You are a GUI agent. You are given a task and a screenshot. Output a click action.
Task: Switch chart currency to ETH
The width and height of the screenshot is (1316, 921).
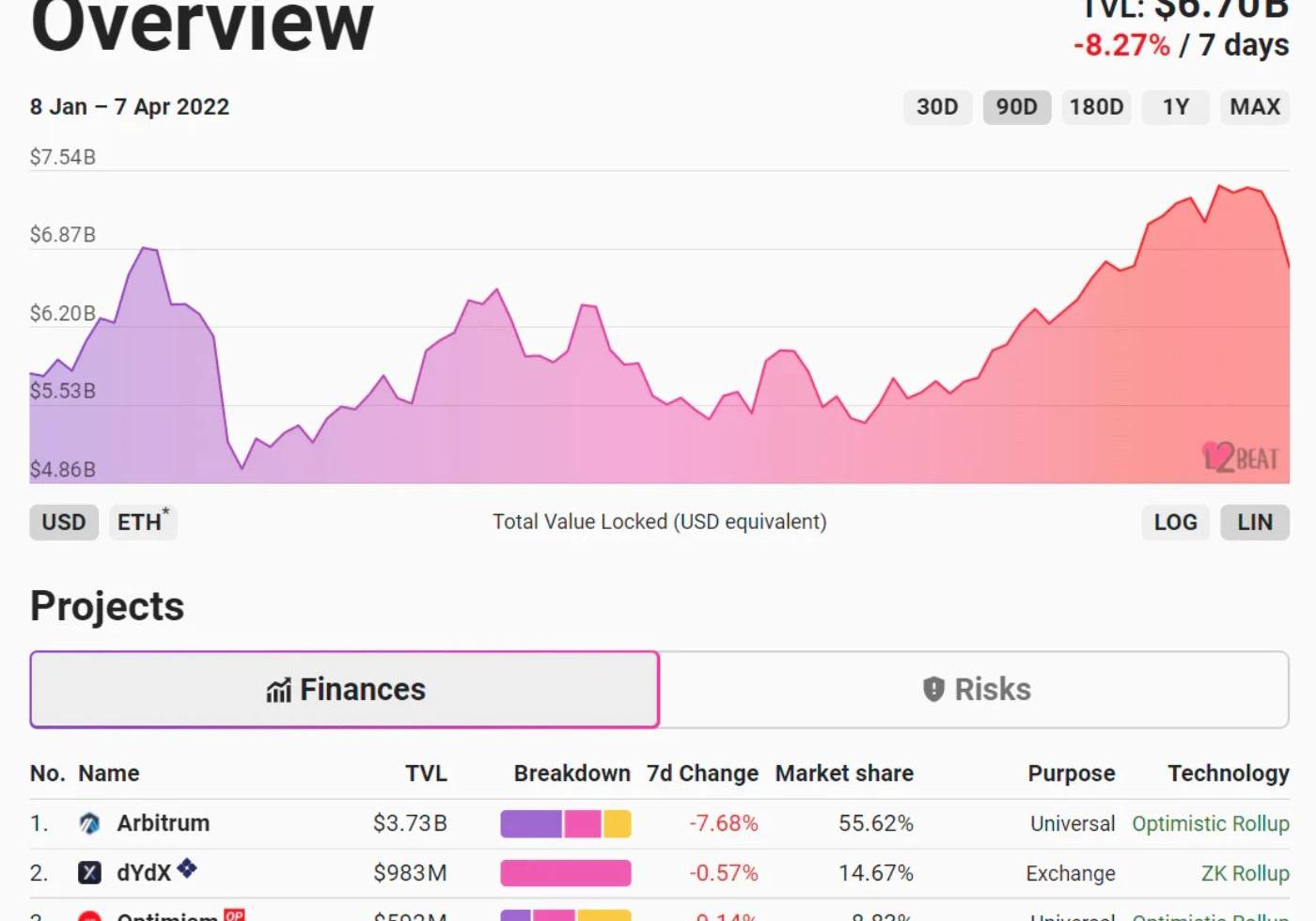(142, 522)
